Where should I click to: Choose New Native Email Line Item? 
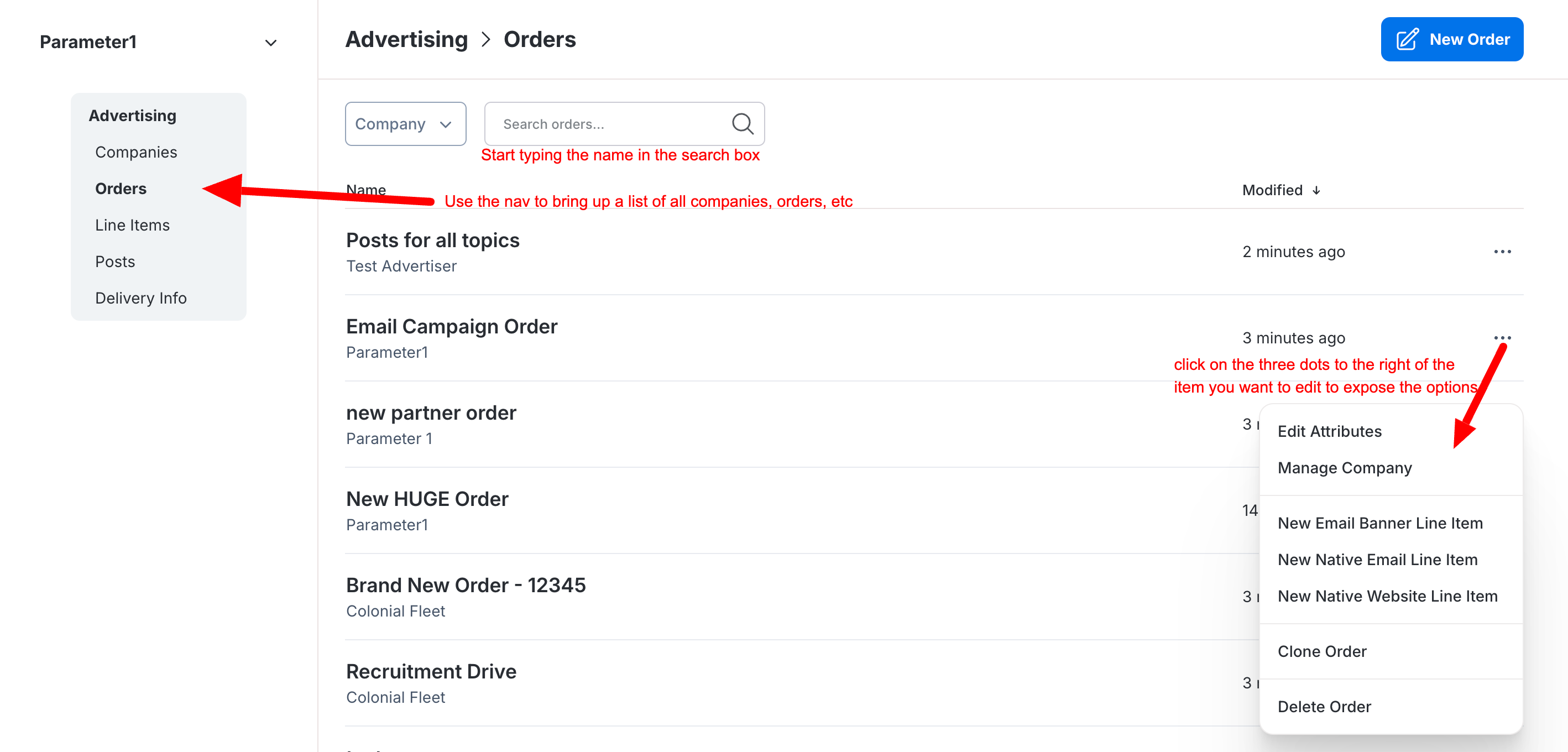coord(1377,560)
